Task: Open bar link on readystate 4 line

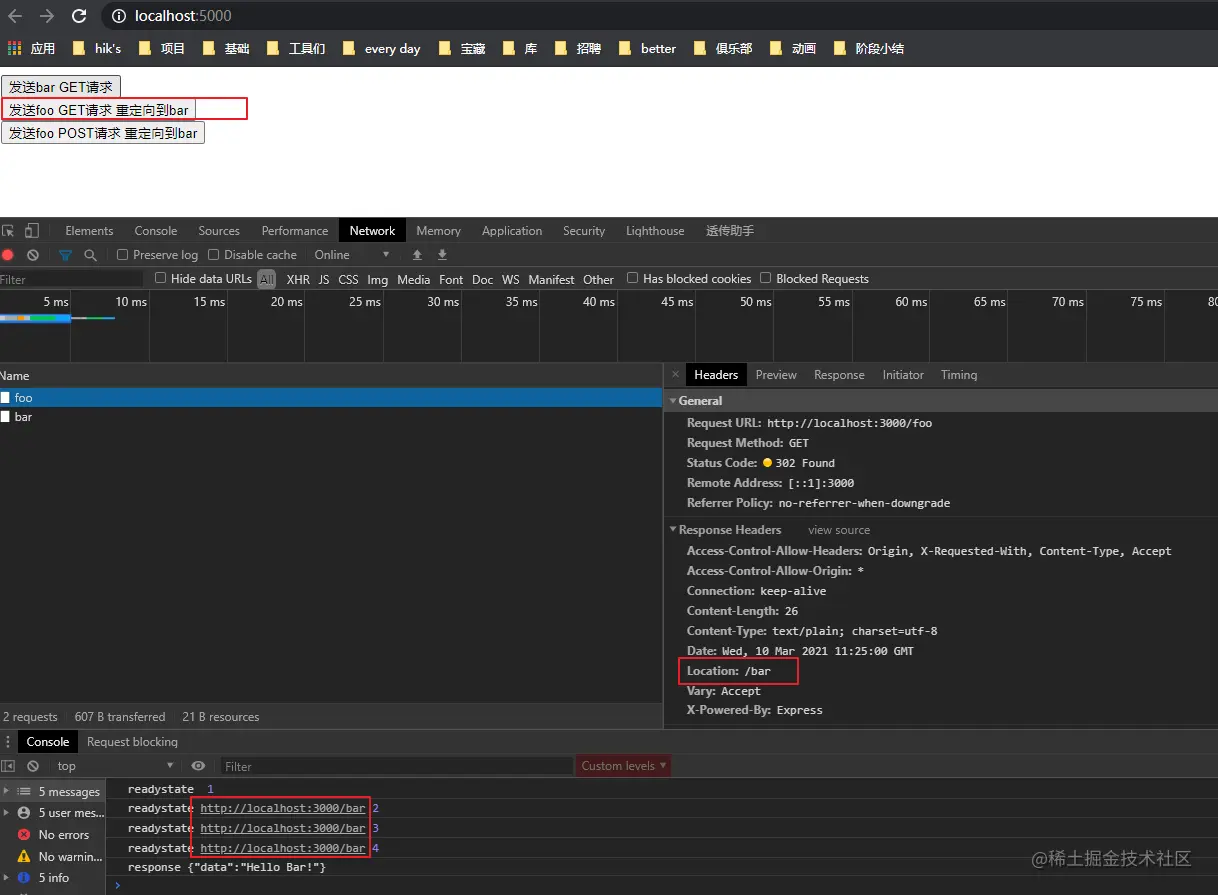Action: [x=283, y=848]
